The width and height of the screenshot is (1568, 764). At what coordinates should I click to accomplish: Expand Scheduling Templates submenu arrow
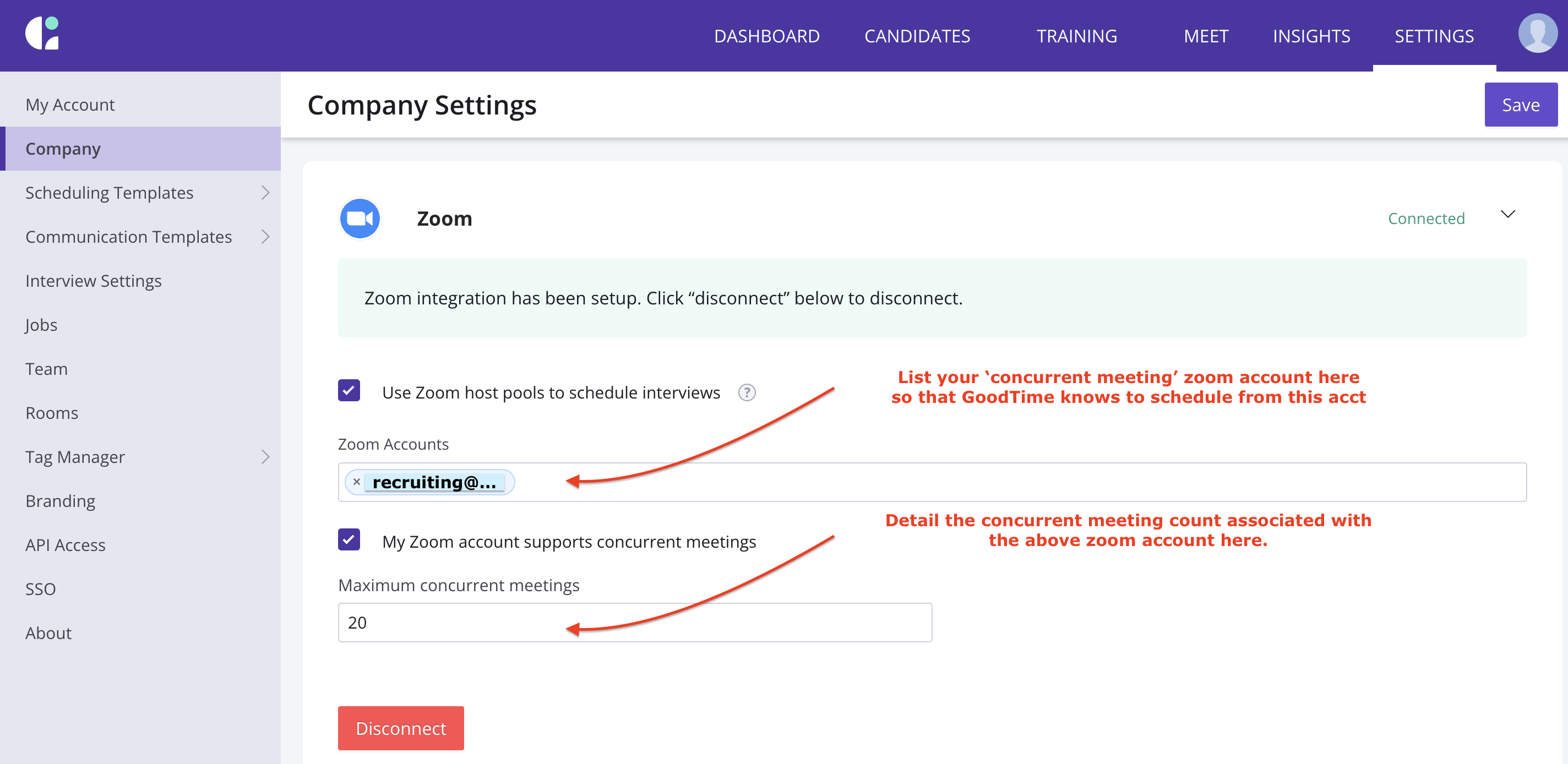pos(265,193)
